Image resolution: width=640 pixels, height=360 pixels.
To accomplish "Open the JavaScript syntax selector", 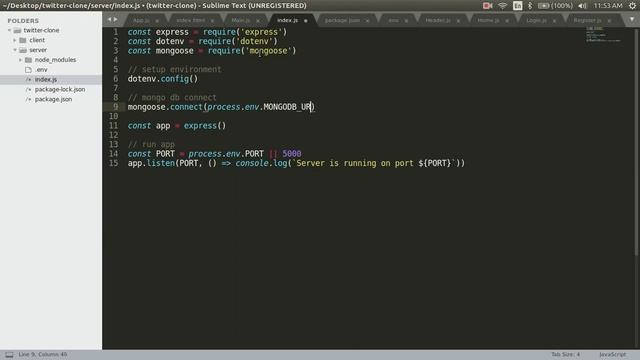I will tap(612, 354).
